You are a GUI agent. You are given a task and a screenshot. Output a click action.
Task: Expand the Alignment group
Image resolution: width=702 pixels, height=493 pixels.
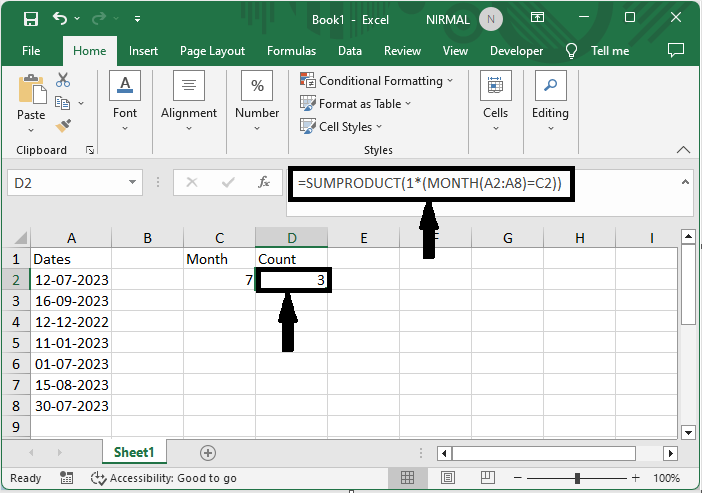(189, 102)
